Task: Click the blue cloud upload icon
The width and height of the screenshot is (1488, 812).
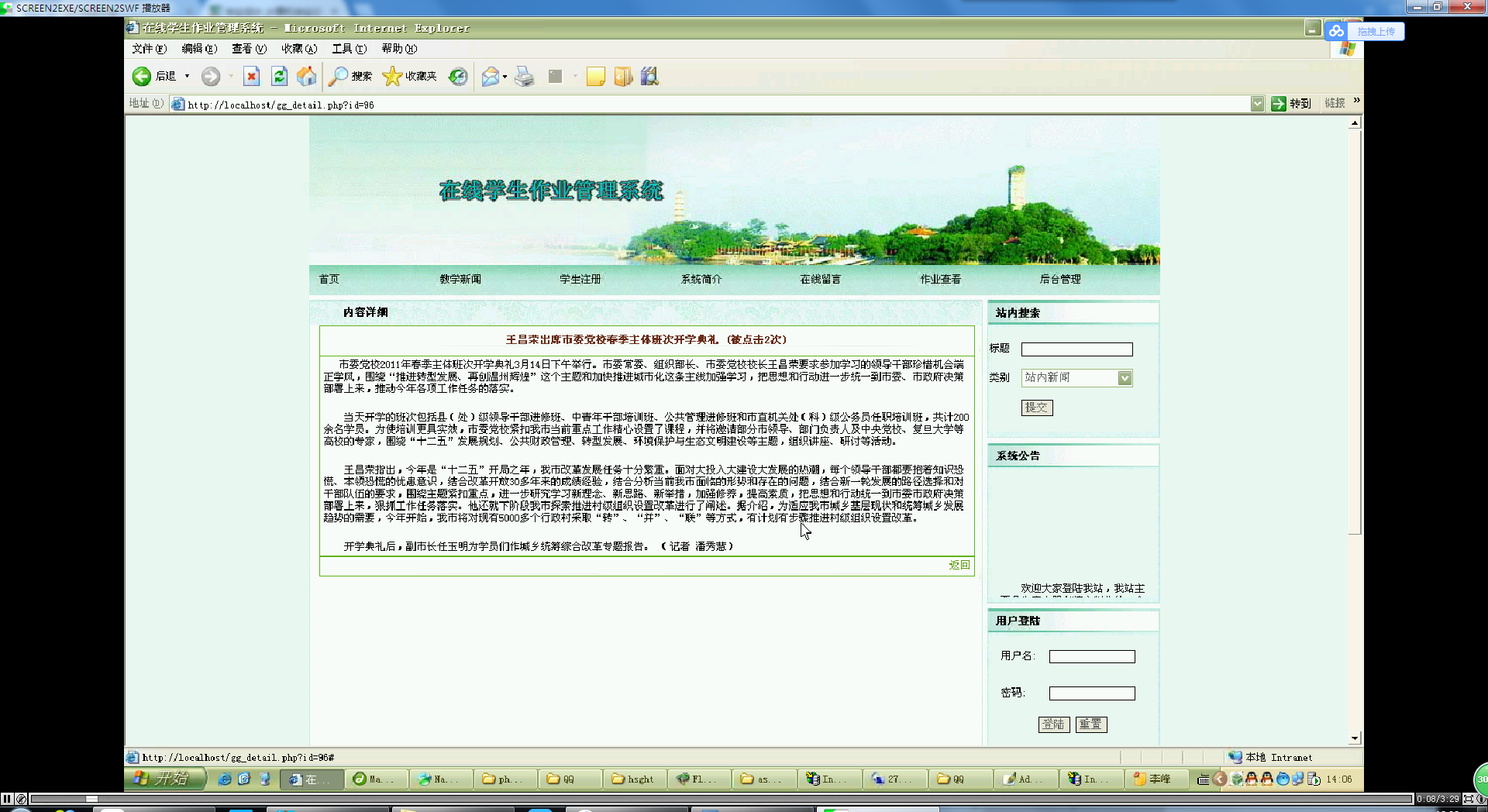Action: click(x=1335, y=31)
